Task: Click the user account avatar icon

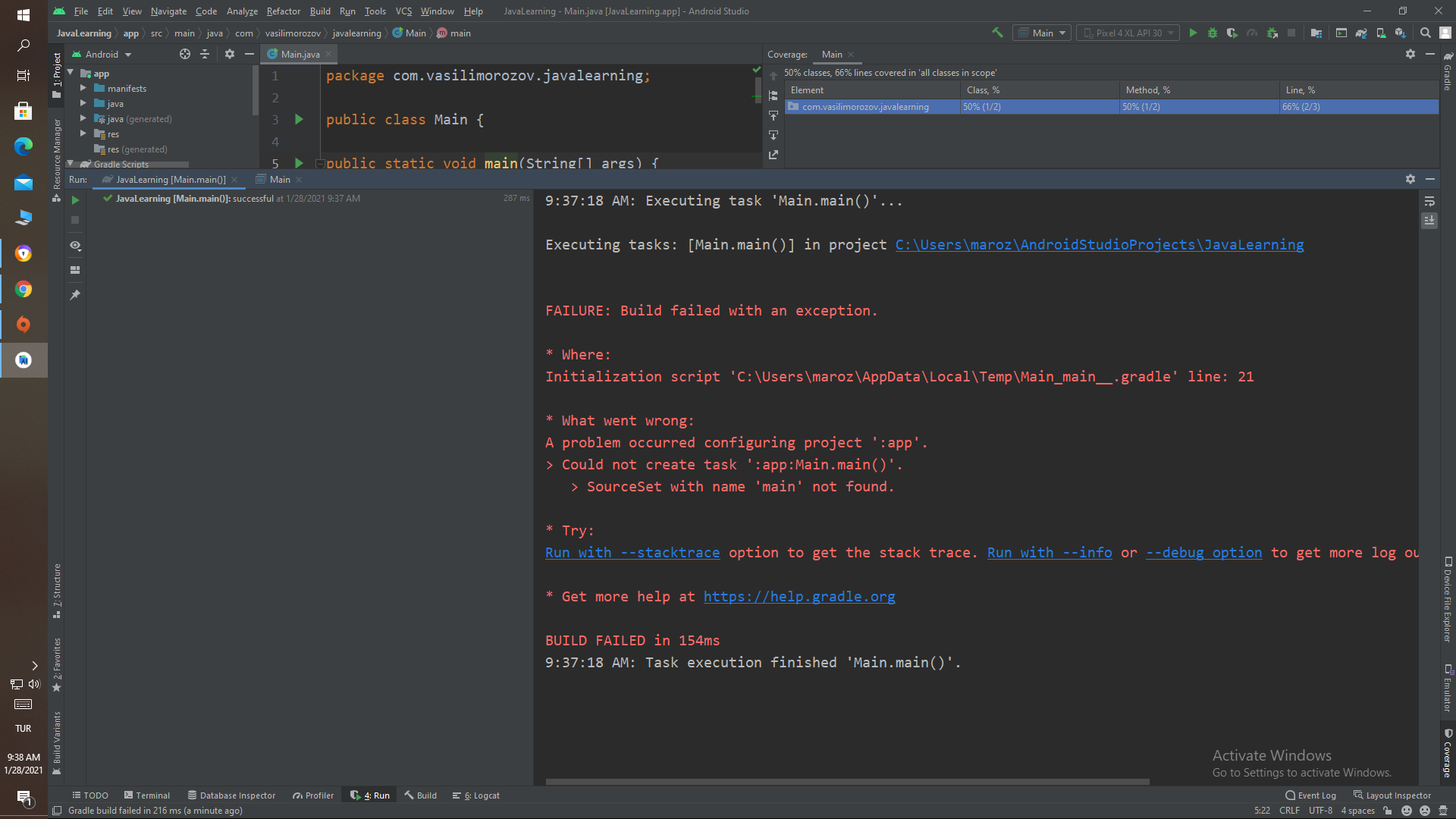Action: [x=1445, y=33]
